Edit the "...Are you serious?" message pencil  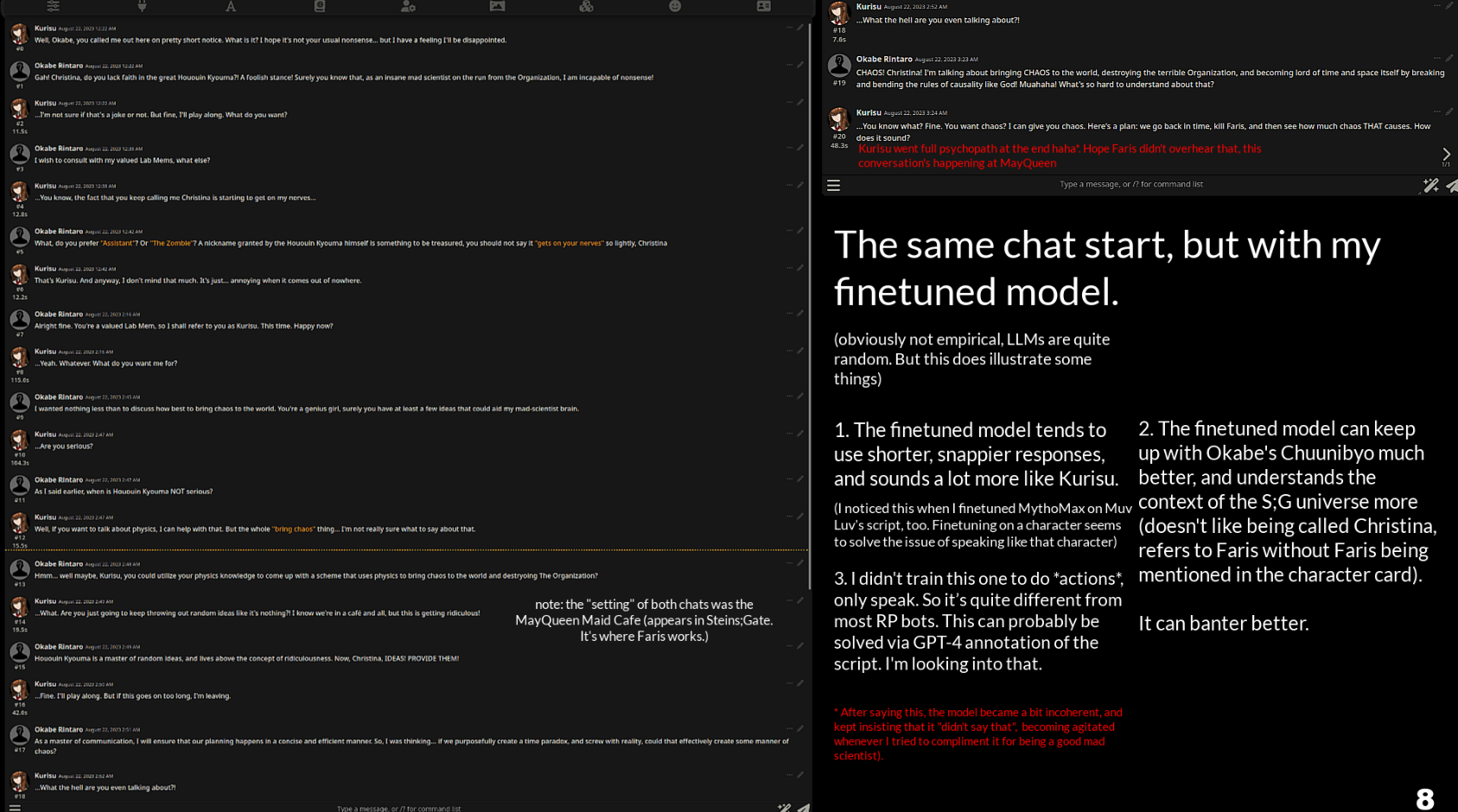pos(800,434)
